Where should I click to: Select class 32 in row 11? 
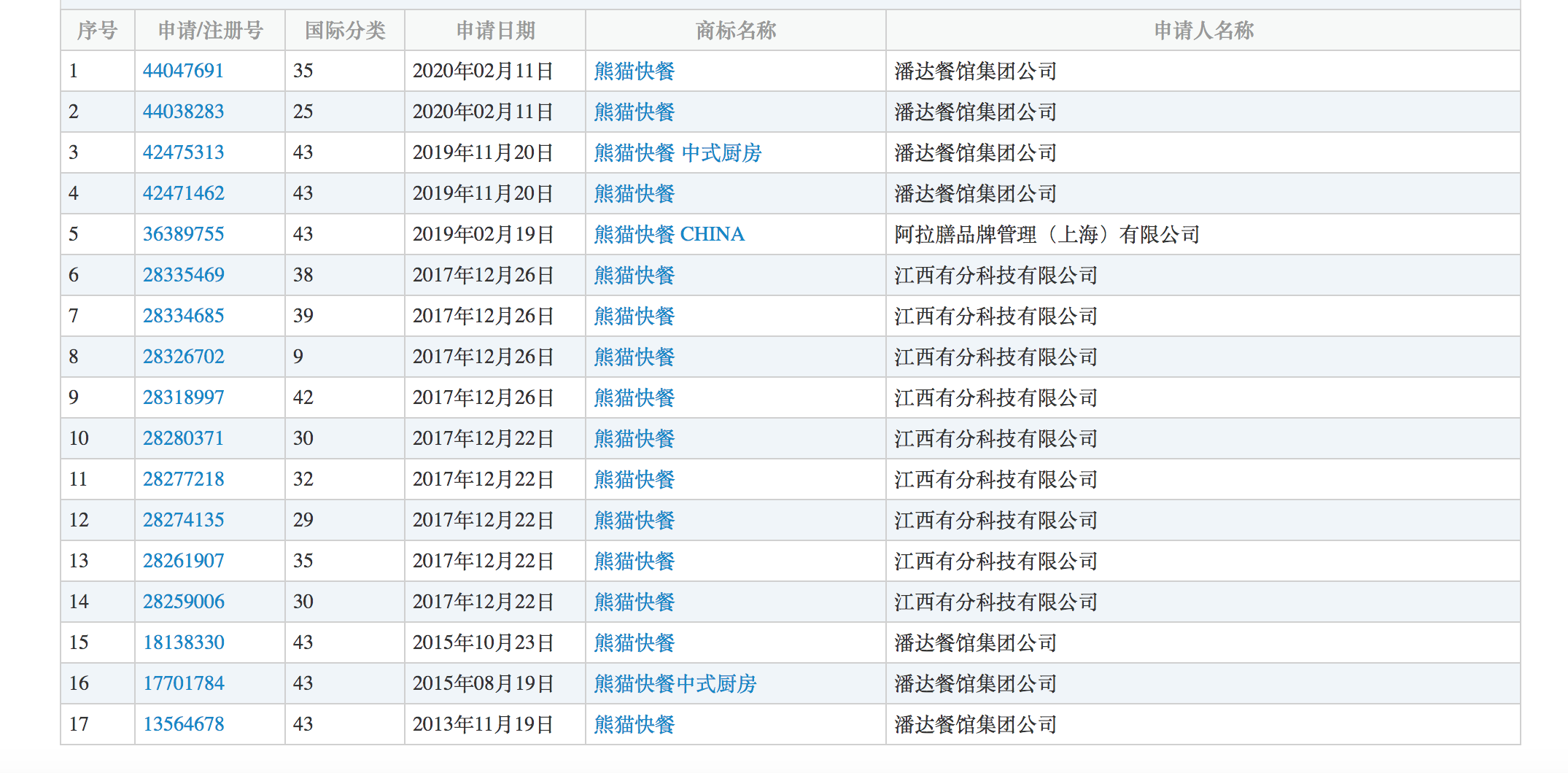click(x=303, y=479)
